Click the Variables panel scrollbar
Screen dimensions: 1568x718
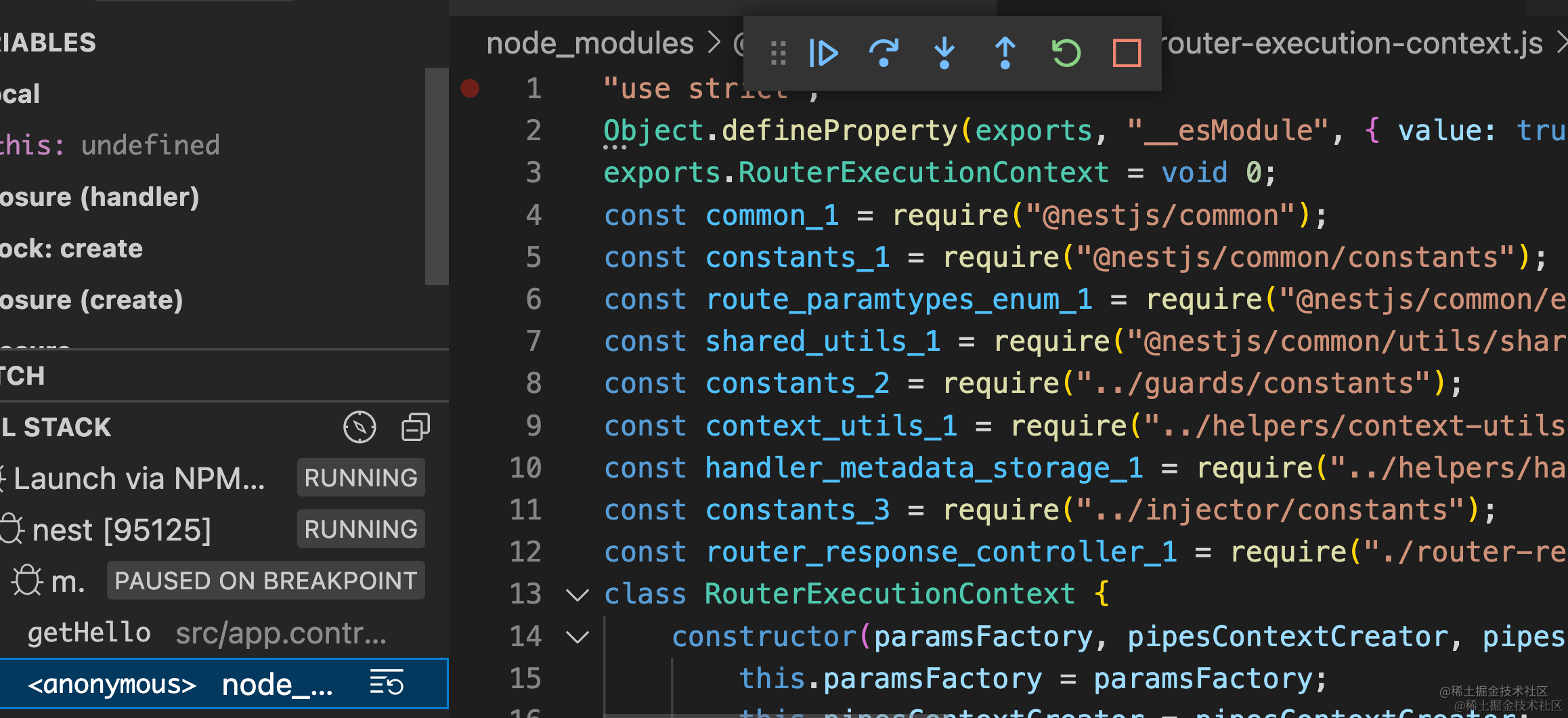[437, 176]
